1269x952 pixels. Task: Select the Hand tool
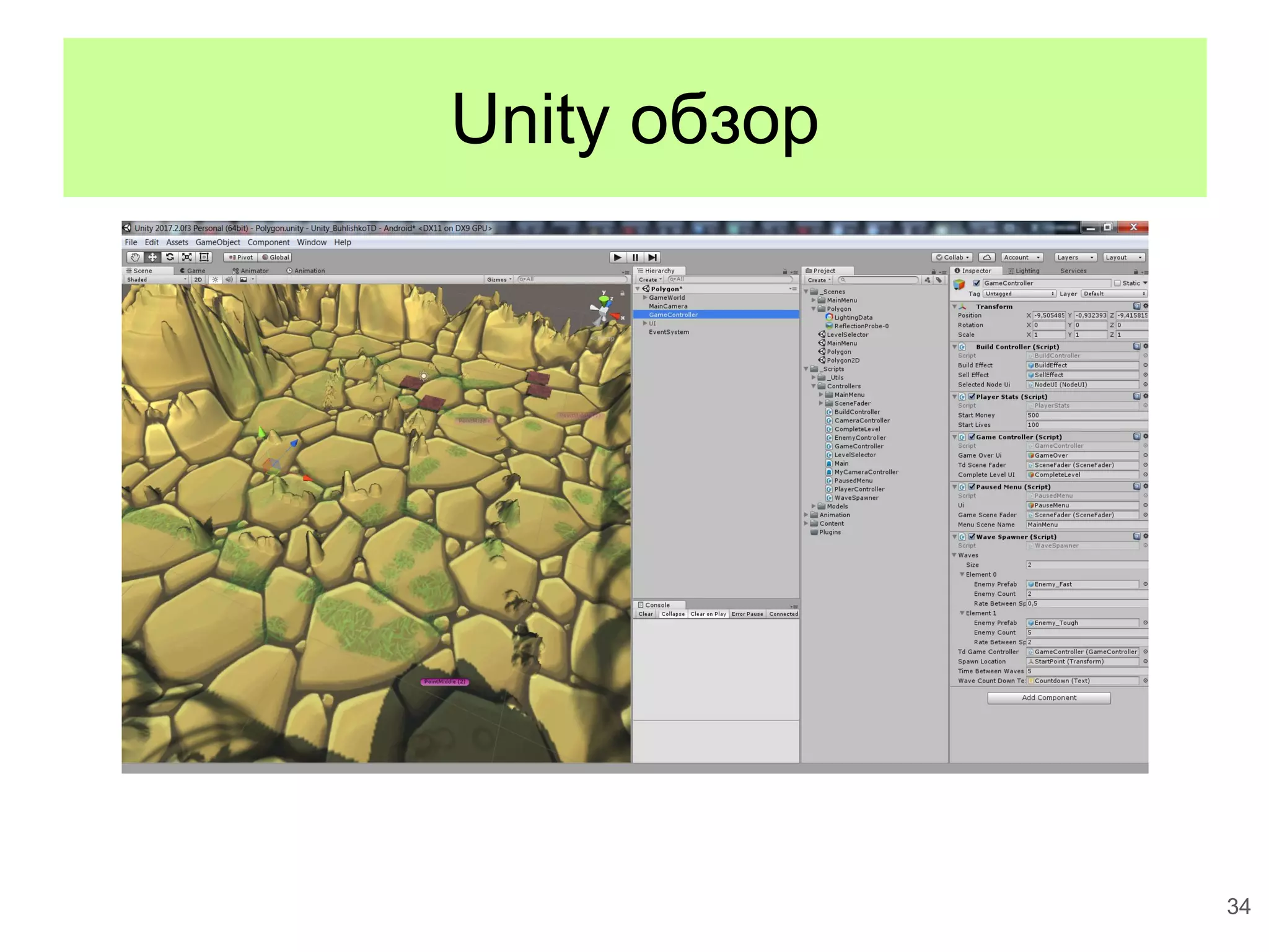[x=134, y=257]
